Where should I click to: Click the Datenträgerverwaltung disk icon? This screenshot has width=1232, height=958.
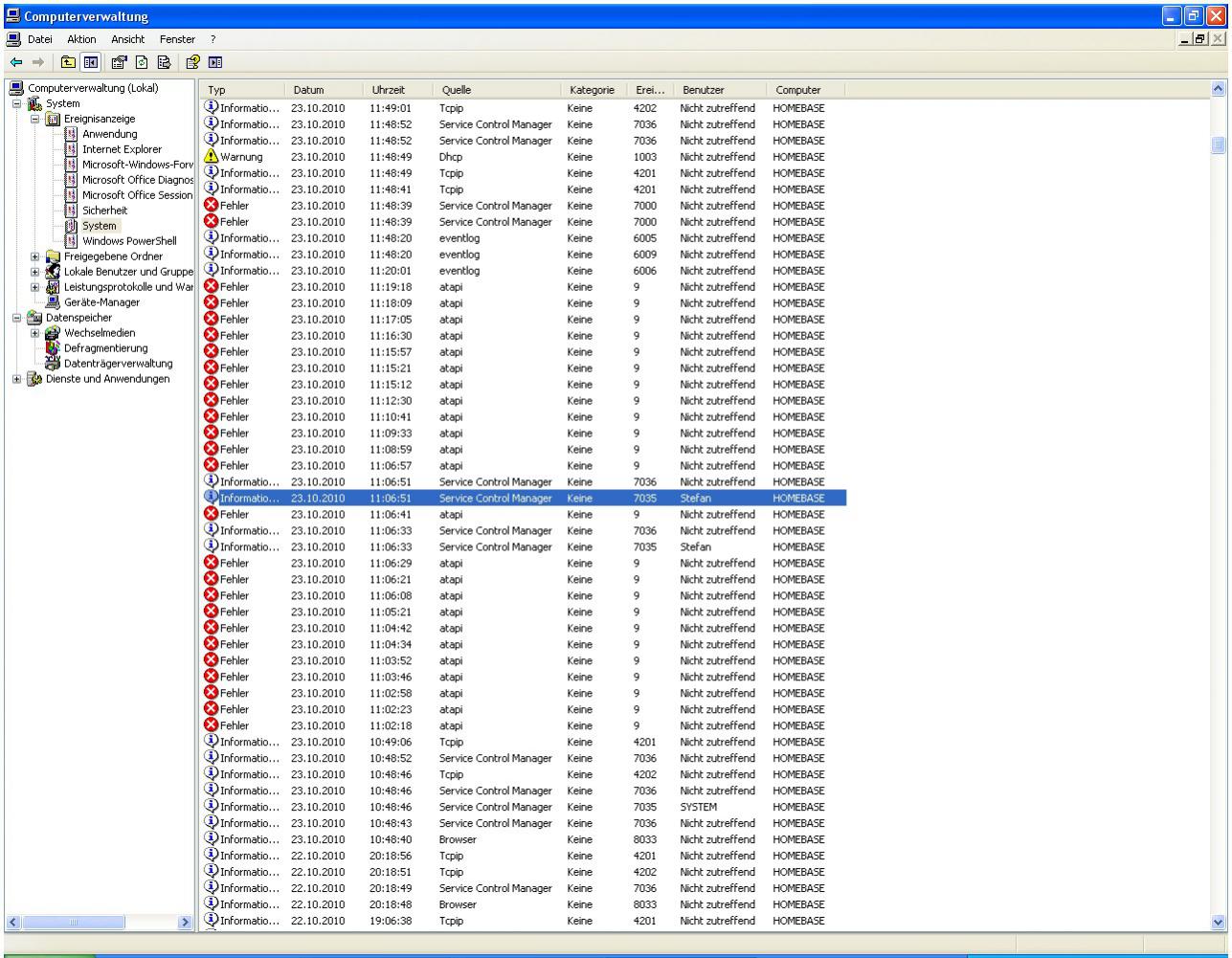click(54, 364)
